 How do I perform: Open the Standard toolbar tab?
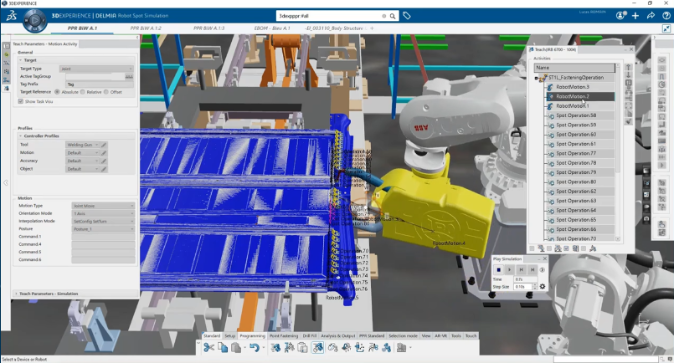pyautogui.click(x=211, y=336)
